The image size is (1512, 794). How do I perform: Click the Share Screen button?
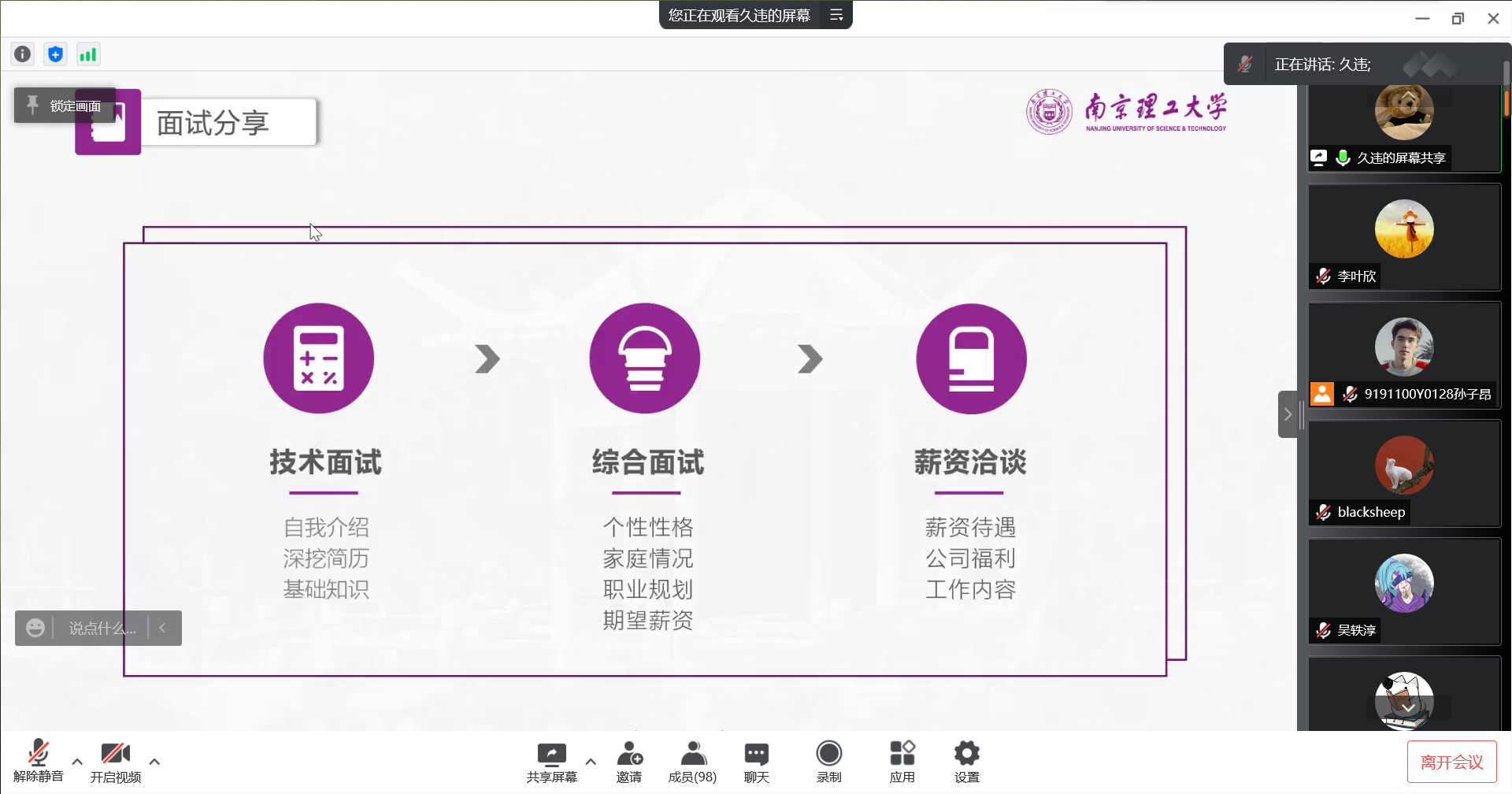pyautogui.click(x=551, y=762)
